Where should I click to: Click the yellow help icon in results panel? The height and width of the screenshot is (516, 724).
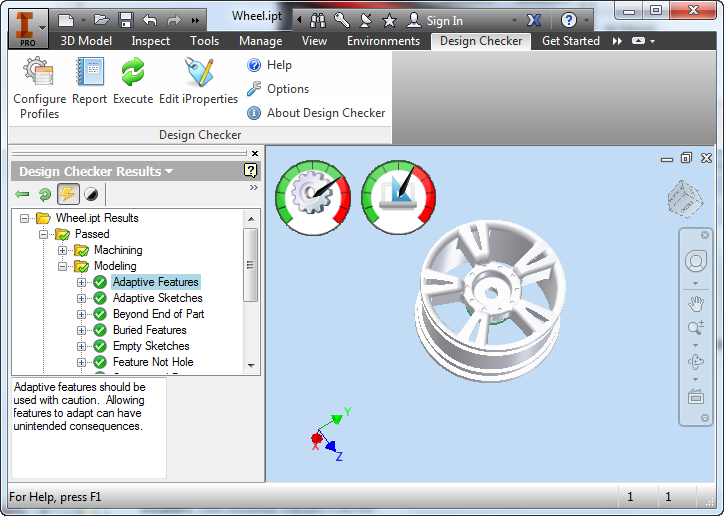pyautogui.click(x=250, y=170)
